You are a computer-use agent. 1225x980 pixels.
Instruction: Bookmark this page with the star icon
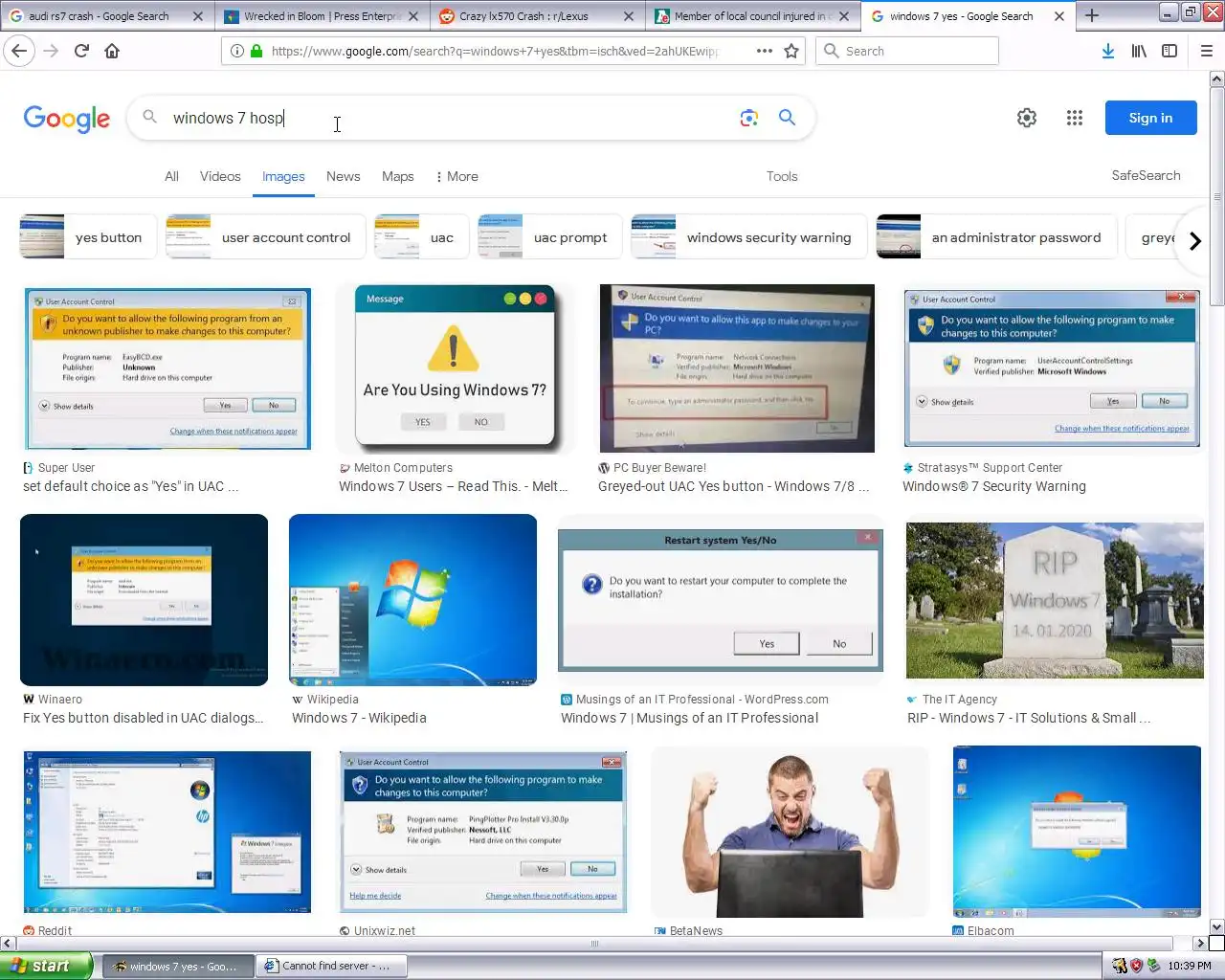coord(791,51)
